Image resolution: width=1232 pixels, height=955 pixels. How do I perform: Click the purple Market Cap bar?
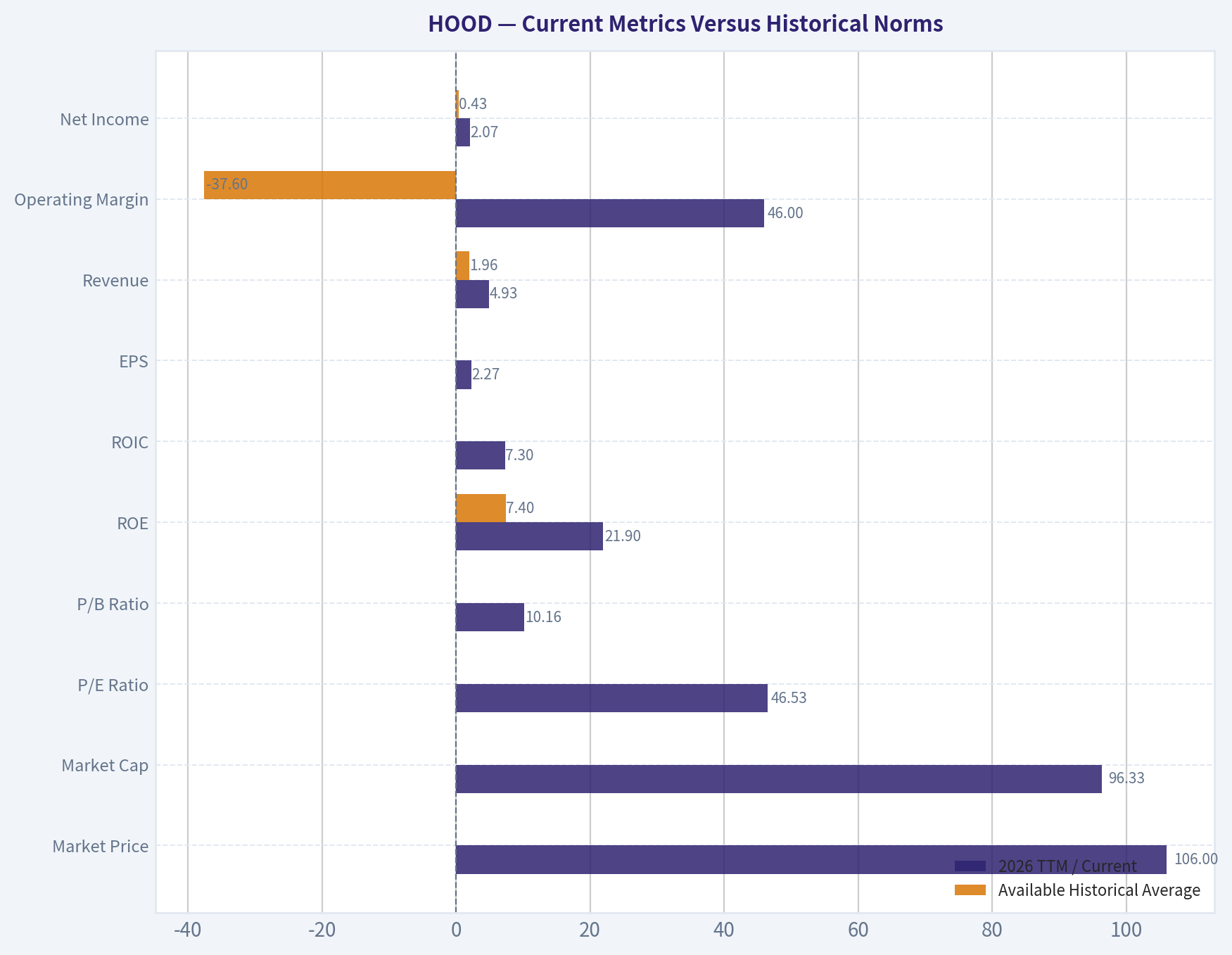(779, 779)
